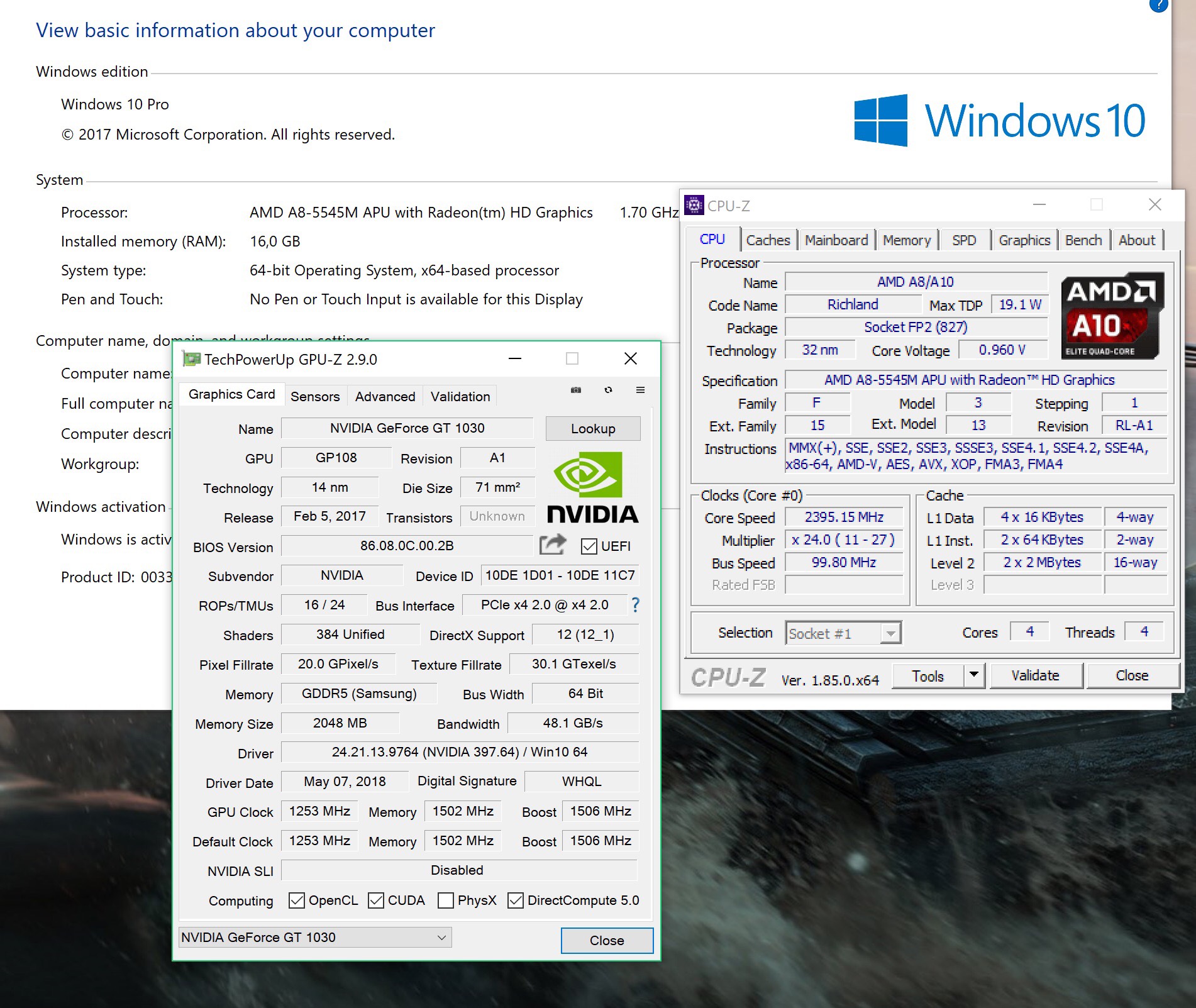The image size is (1196, 1008).
Task: Click the Shaders 384 Unified field
Action: point(350,634)
